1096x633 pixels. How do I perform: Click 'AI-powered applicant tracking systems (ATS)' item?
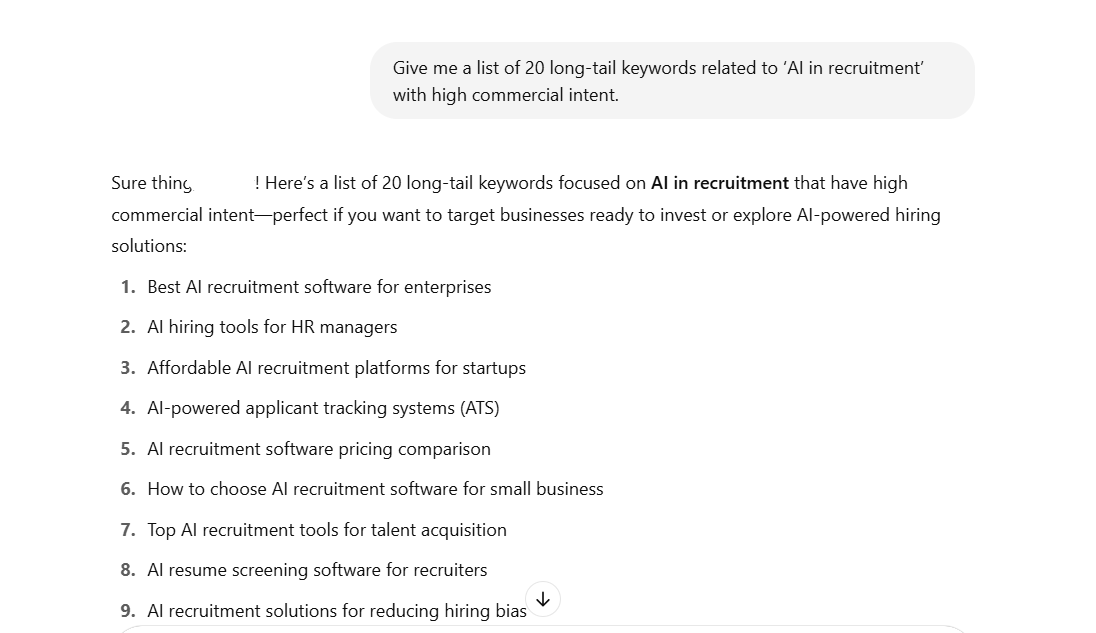click(x=323, y=408)
